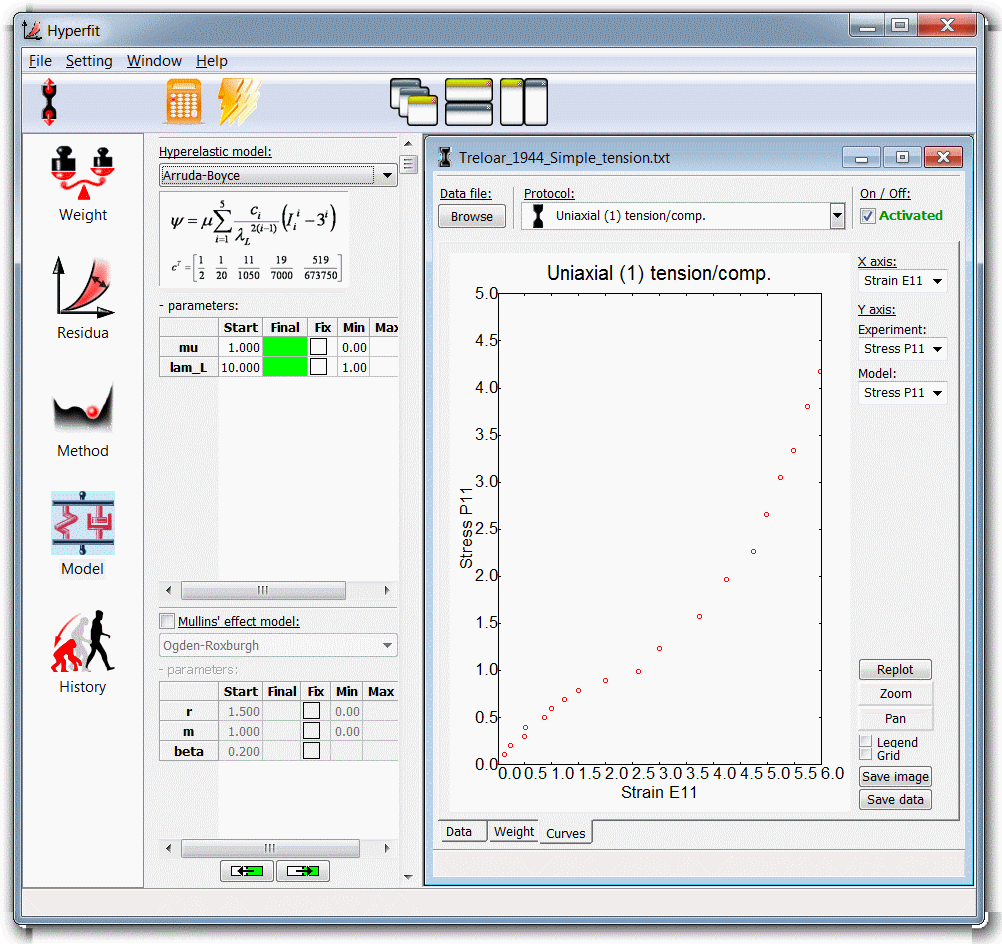Toggle the Fix checkbox for m

pyautogui.click(x=311, y=731)
